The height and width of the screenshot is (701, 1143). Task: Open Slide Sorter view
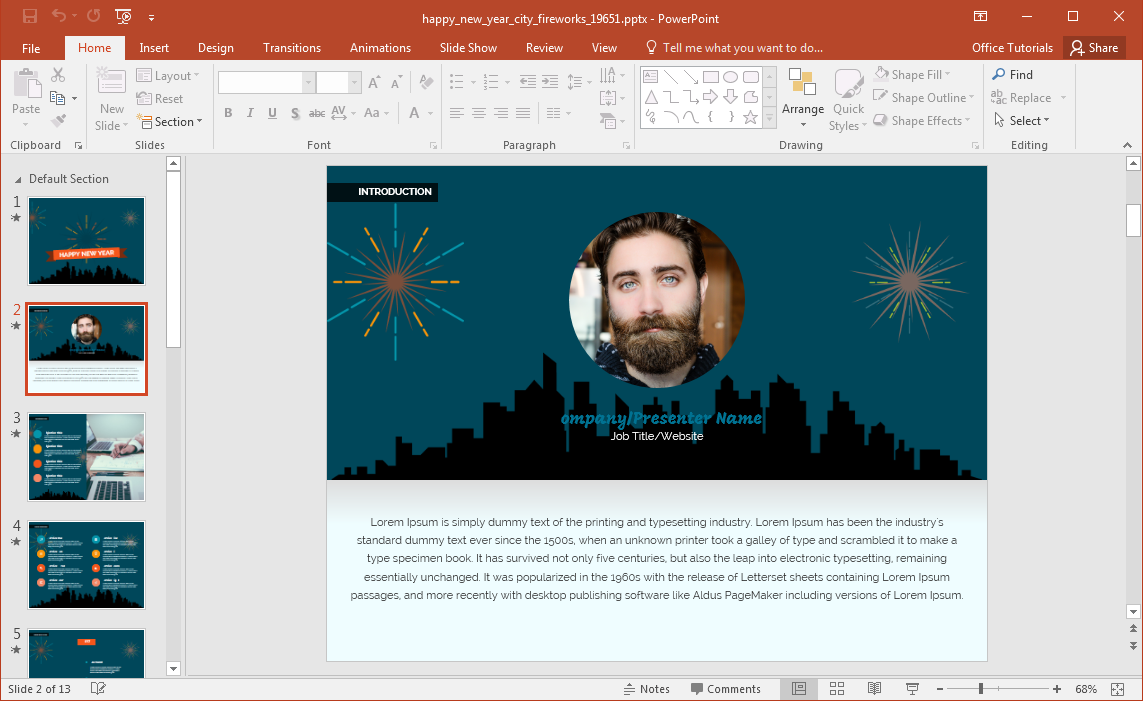click(837, 689)
